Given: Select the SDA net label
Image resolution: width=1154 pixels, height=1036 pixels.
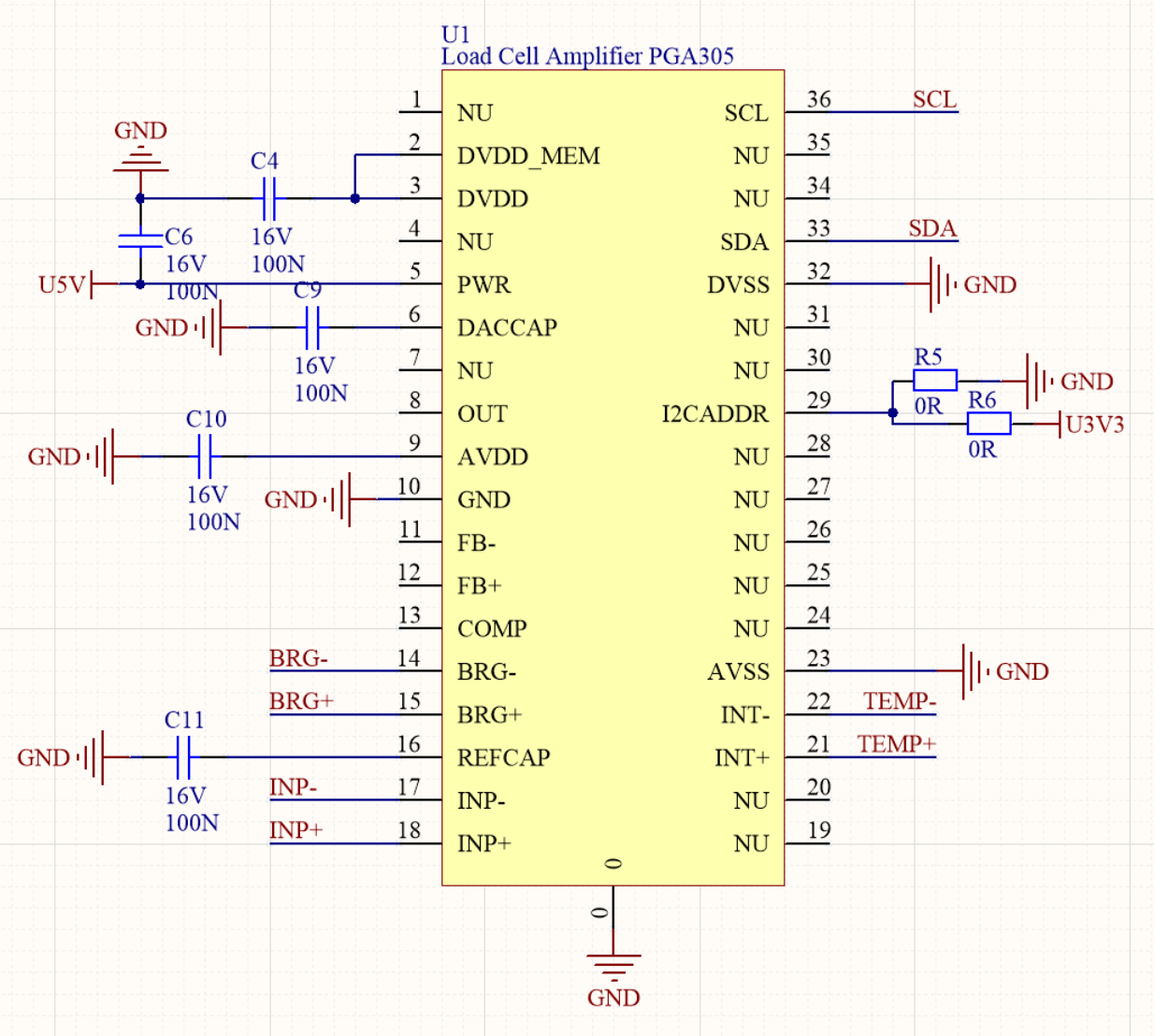Looking at the screenshot, I should coord(932,228).
